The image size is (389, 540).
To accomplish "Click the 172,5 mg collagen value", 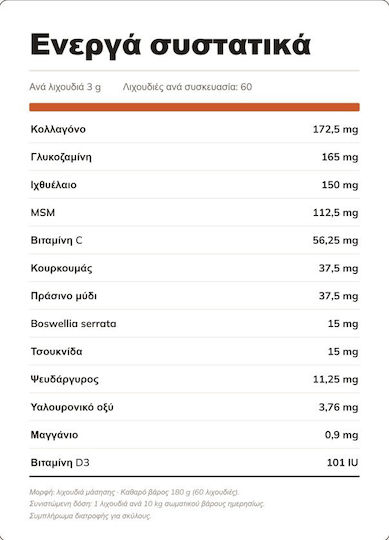I will [x=335, y=129].
